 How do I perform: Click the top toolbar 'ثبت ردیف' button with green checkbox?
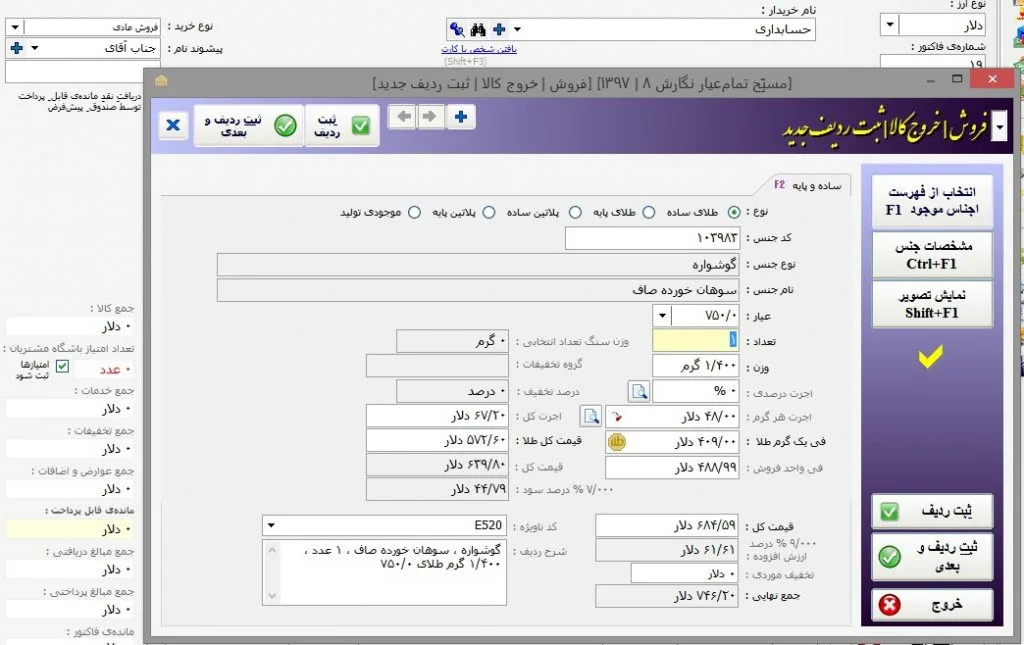click(342, 125)
